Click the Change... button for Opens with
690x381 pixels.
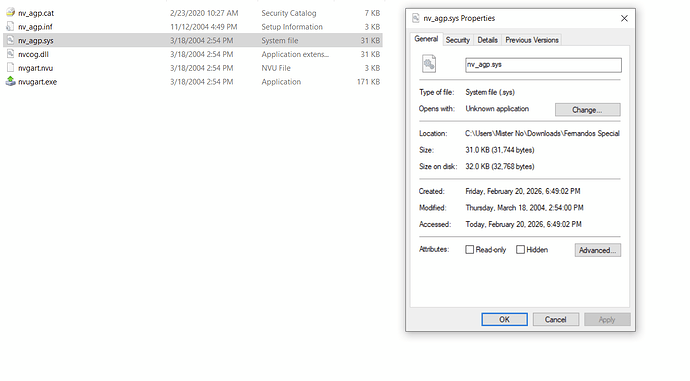pyautogui.click(x=587, y=110)
